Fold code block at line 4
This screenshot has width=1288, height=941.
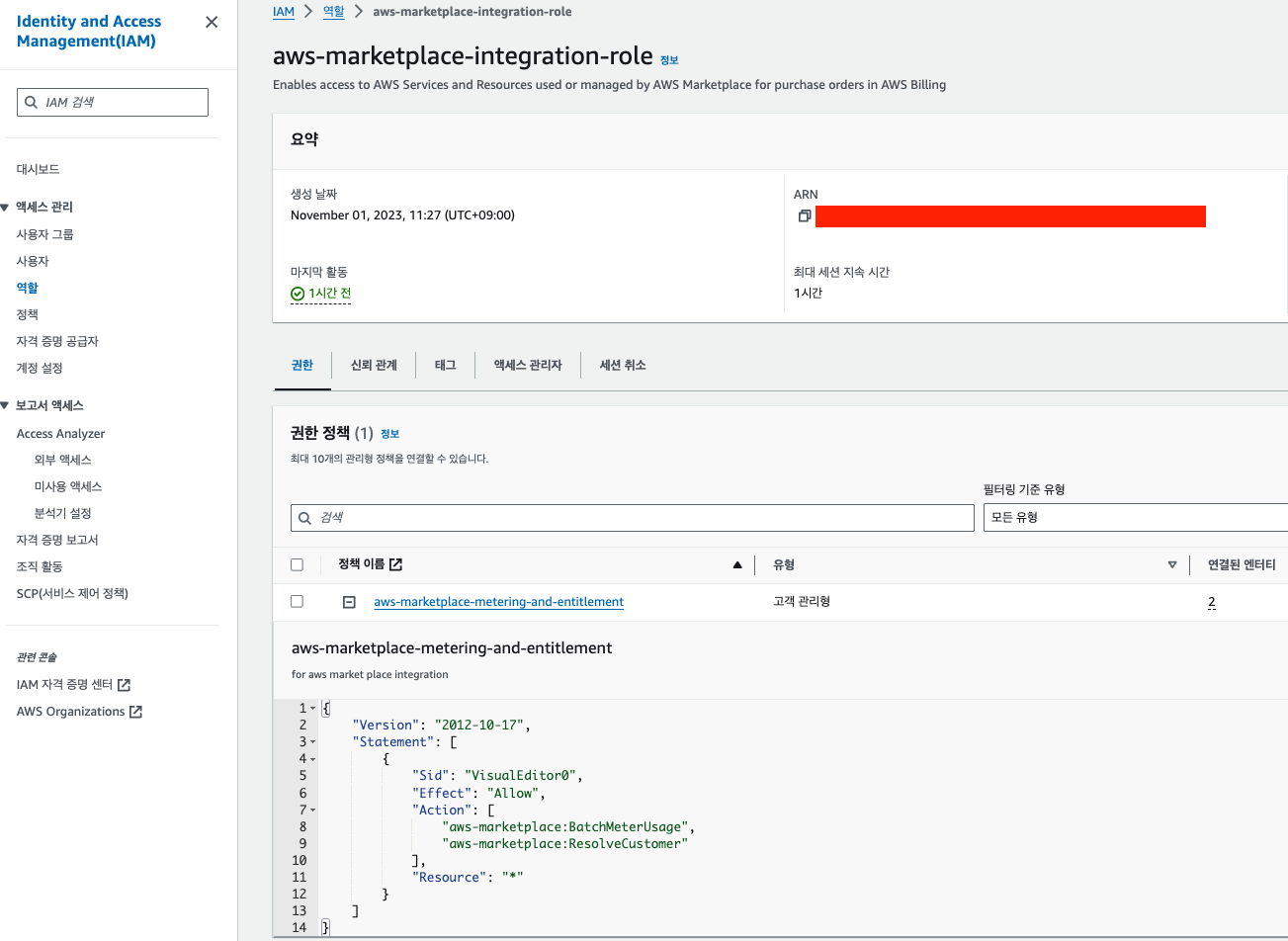click(x=313, y=759)
